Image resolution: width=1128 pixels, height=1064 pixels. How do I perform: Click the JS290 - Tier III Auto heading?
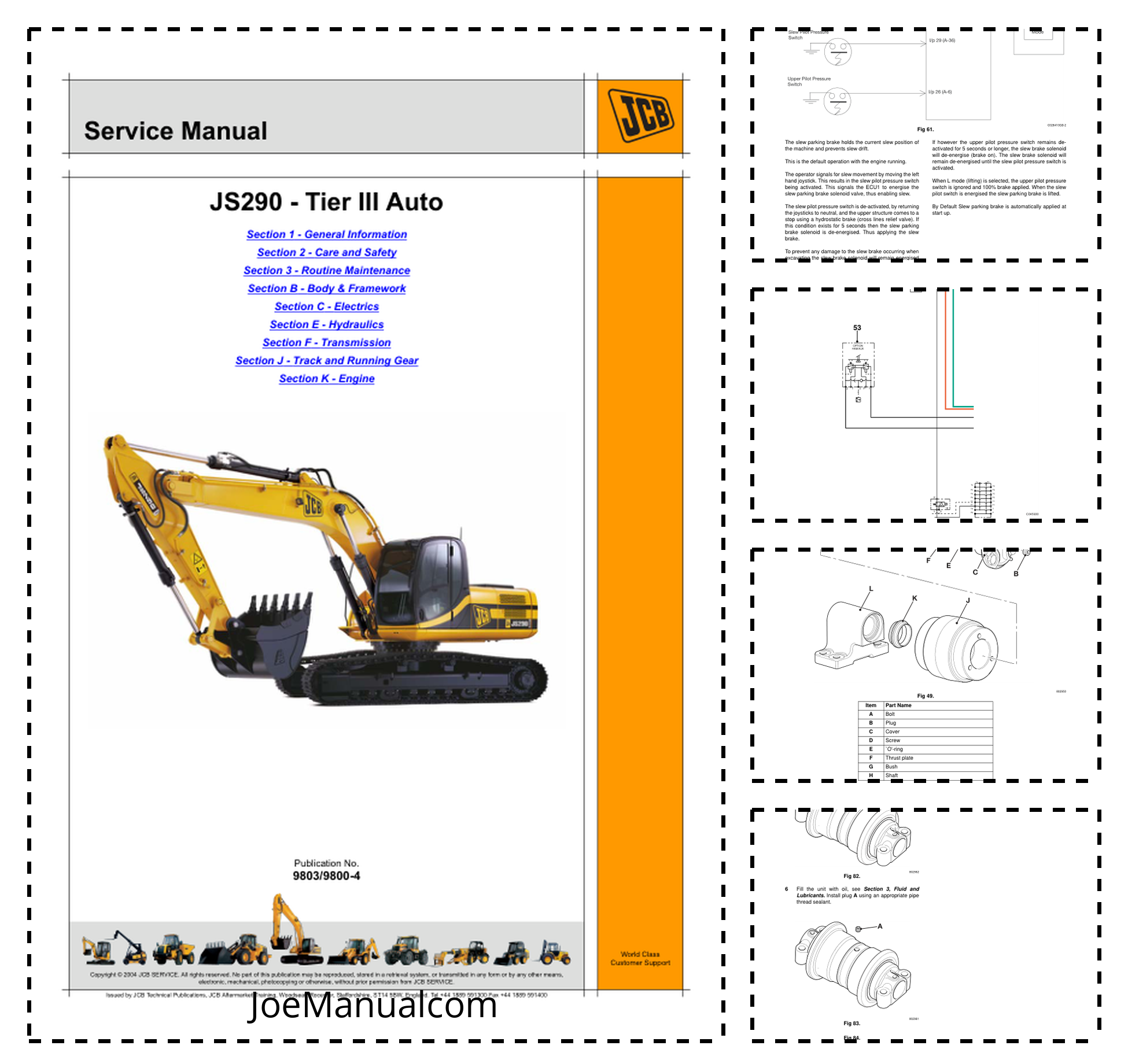coord(326,202)
